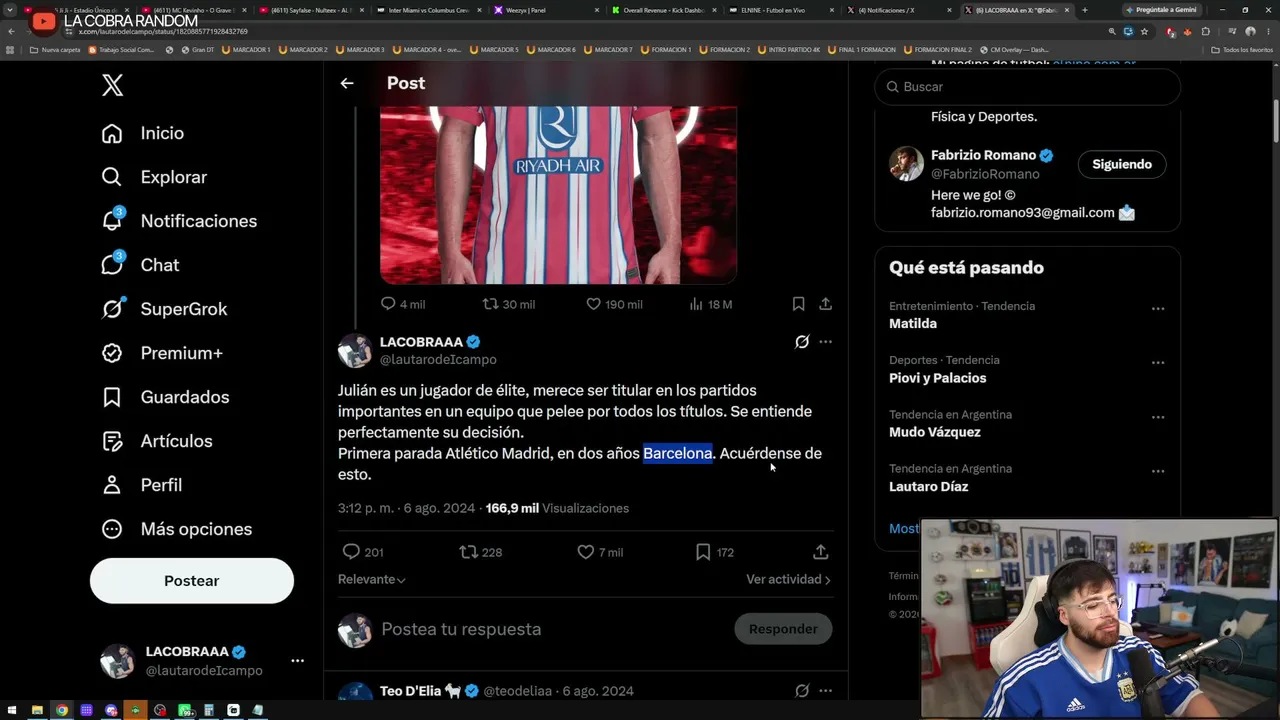Click the Perfil person icon
This screenshot has width=1280, height=720.
(112, 485)
